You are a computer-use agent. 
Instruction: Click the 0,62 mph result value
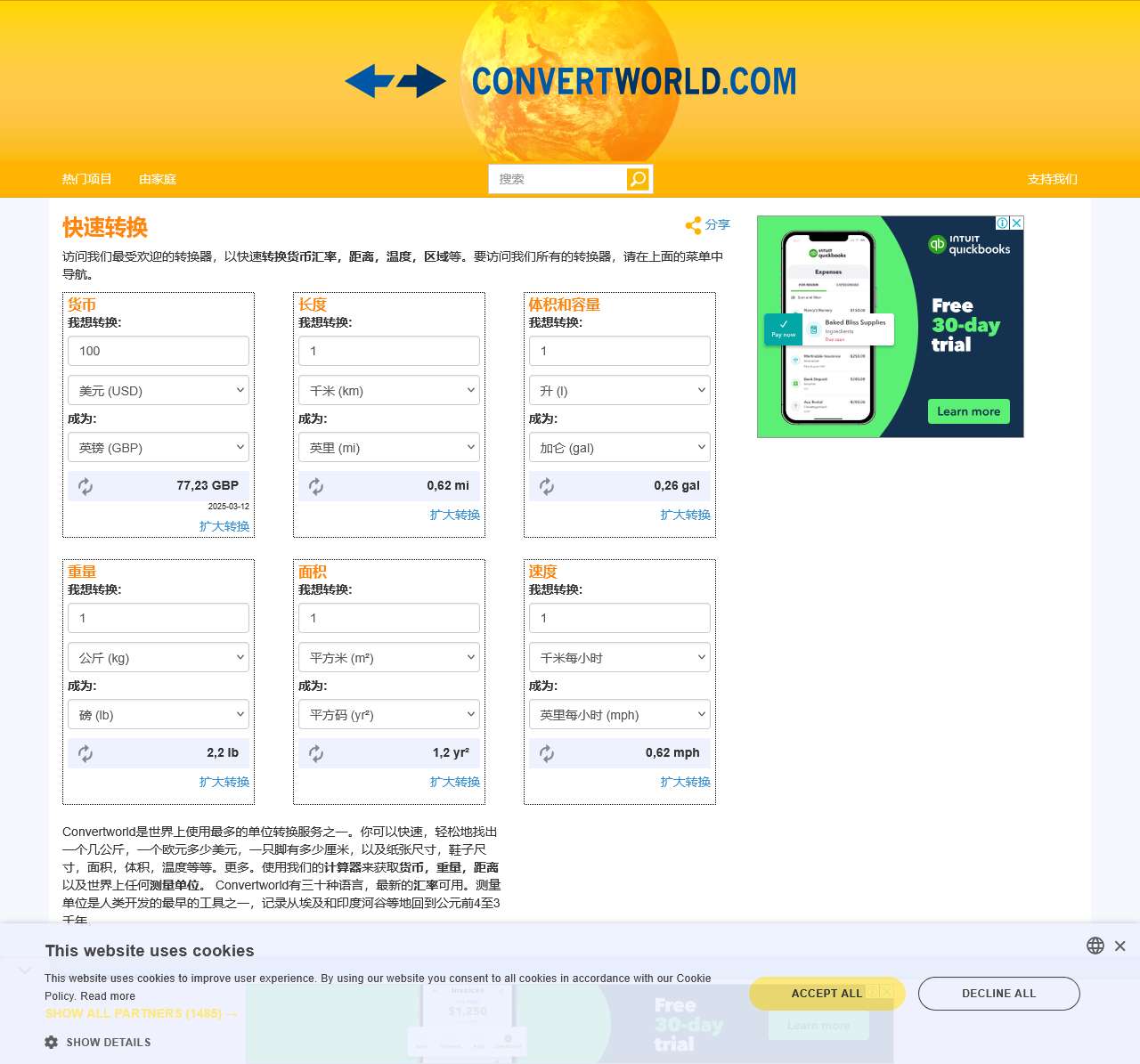(x=672, y=752)
